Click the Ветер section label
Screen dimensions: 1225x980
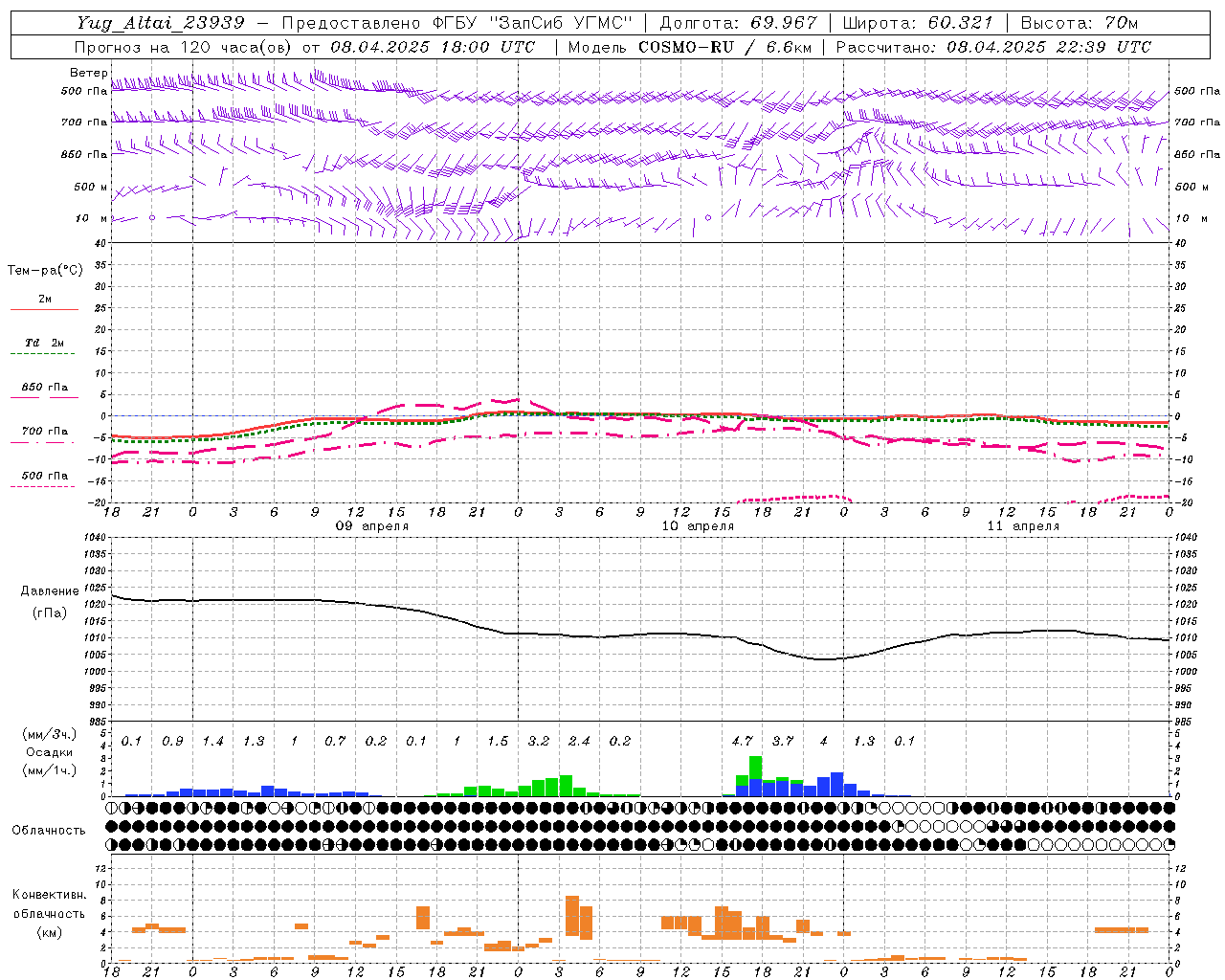click(88, 73)
